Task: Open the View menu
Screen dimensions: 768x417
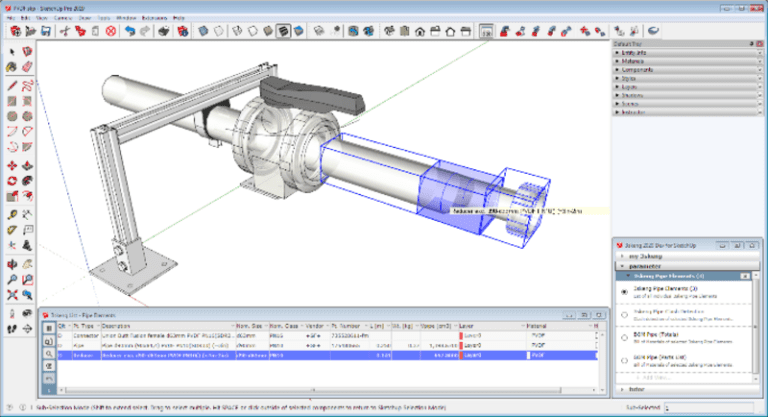Action: click(x=42, y=18)
